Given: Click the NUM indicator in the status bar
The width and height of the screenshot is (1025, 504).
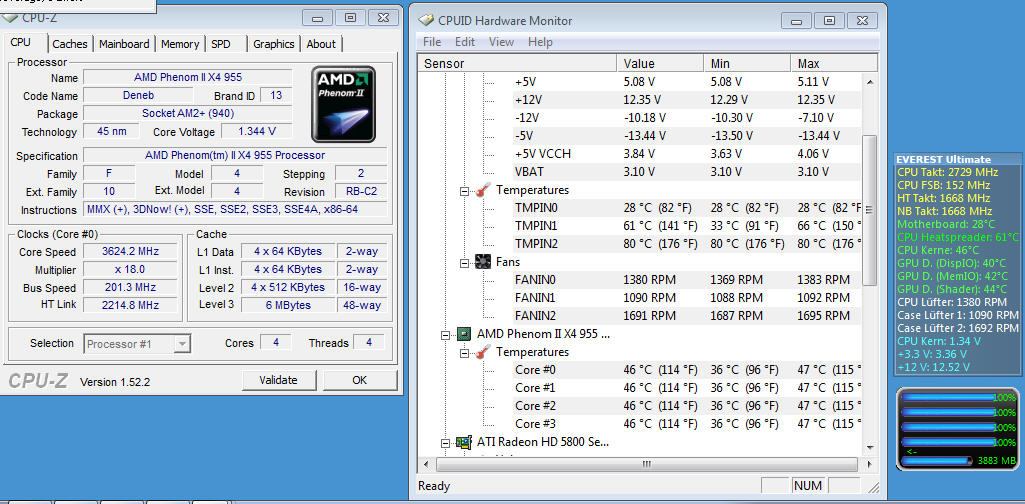Looking at the screenshot, I should coord(807,486).
